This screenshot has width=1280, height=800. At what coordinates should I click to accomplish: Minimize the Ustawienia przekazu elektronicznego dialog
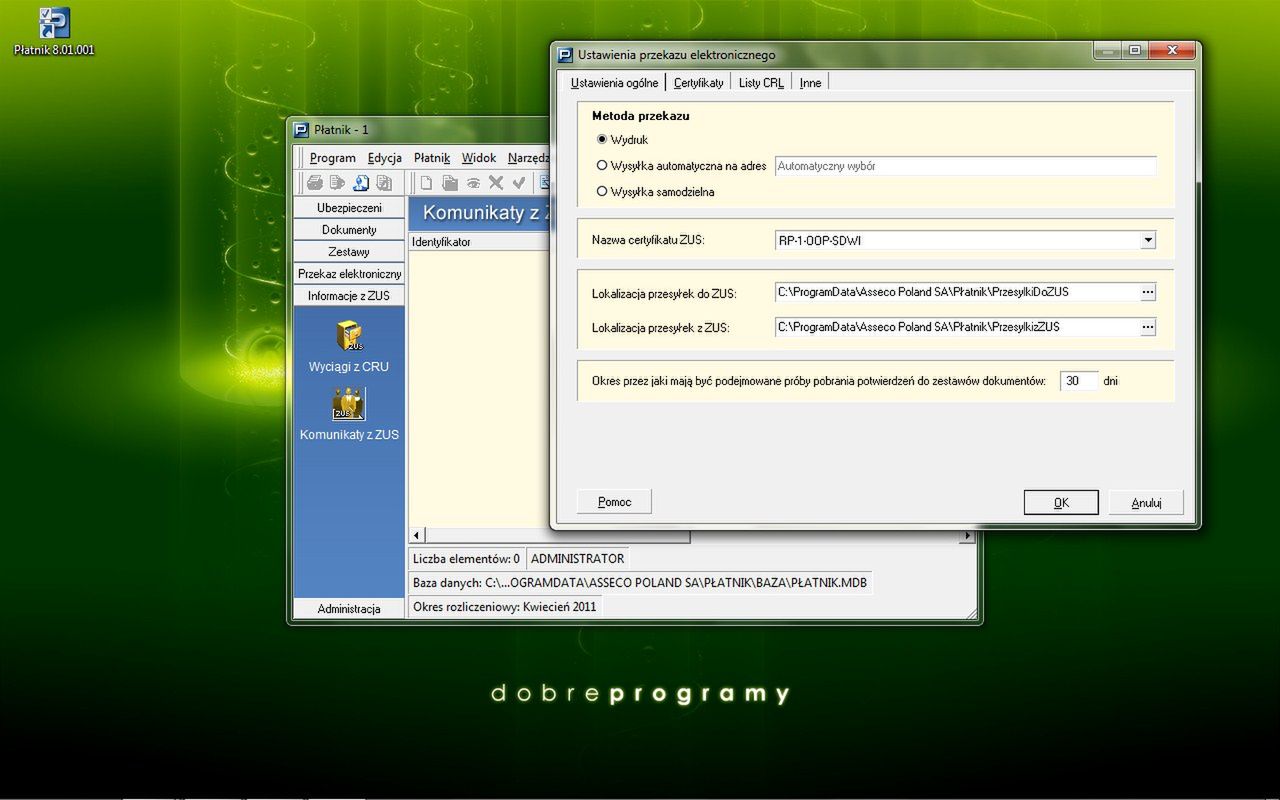(x=1108, y=50)
